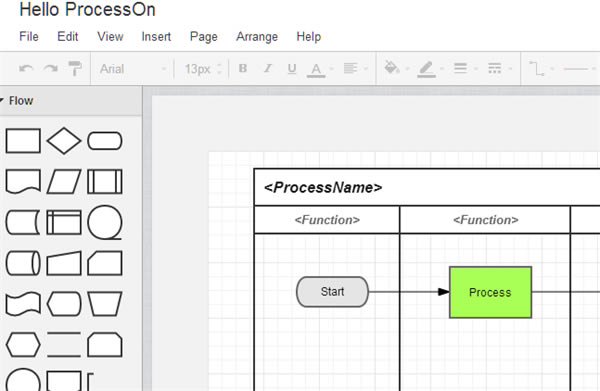Viewport: 600px width, 391px height.
Task: Click the second <Function> lane header above Process
Action: (486, 220)
